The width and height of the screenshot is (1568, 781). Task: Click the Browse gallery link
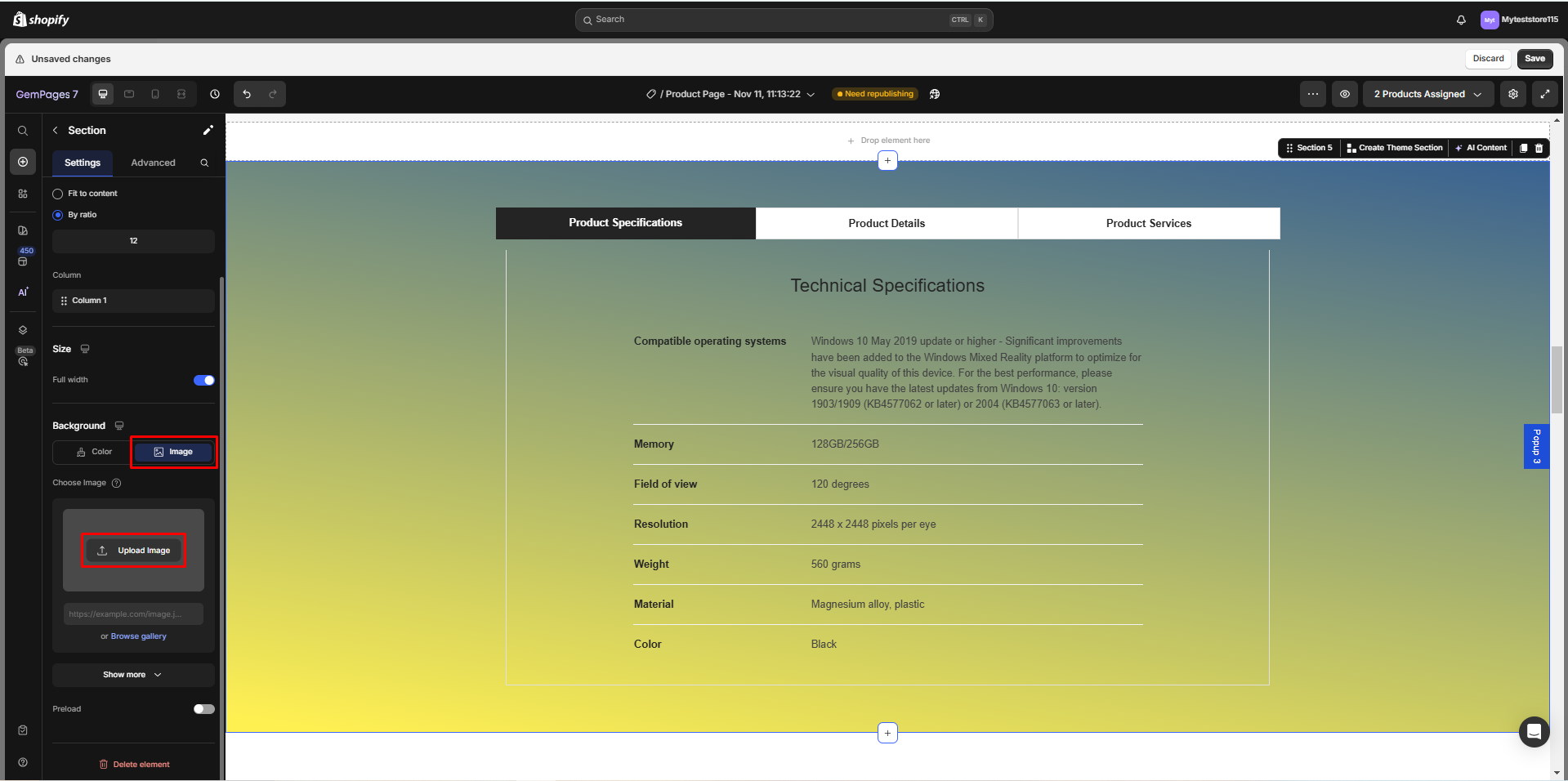click(x=138, y=636)
